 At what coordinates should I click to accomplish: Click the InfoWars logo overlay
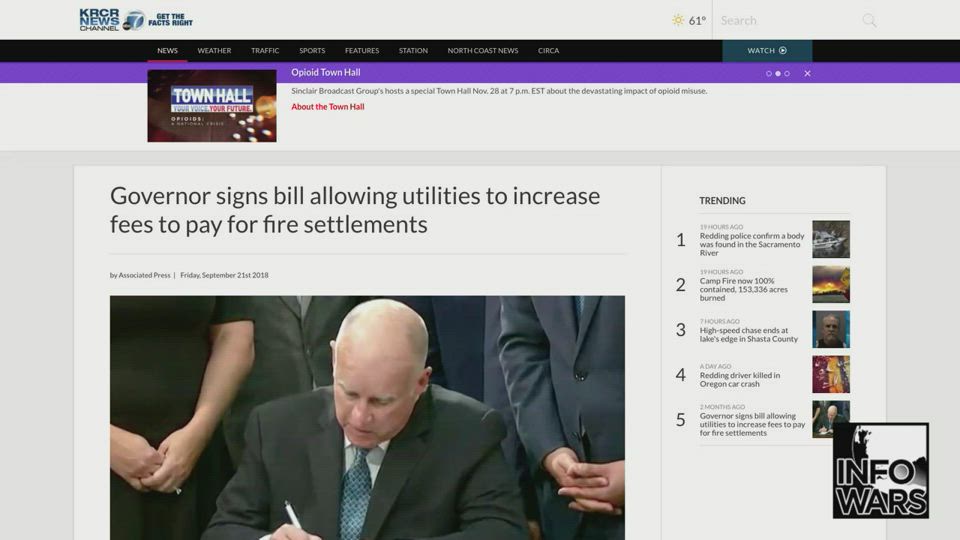click(880, 470)
